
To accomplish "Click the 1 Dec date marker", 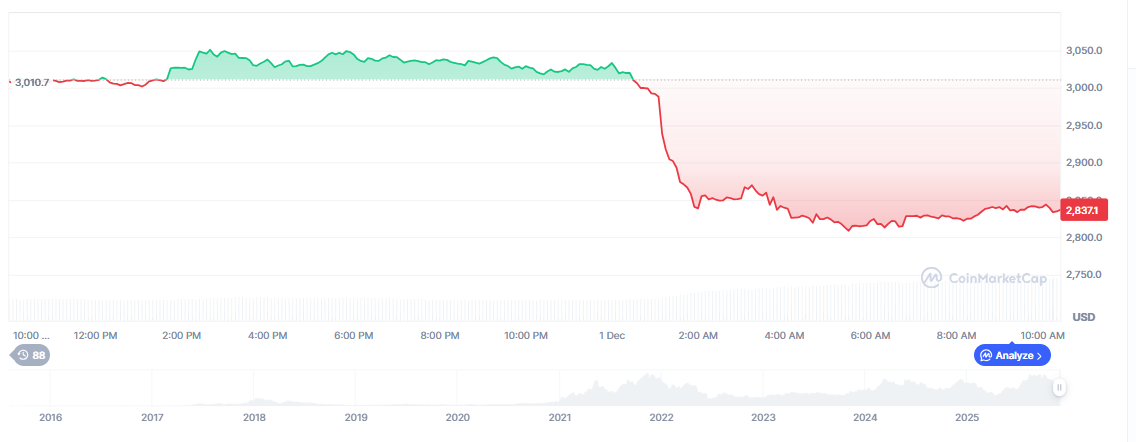I will point(612,336).
